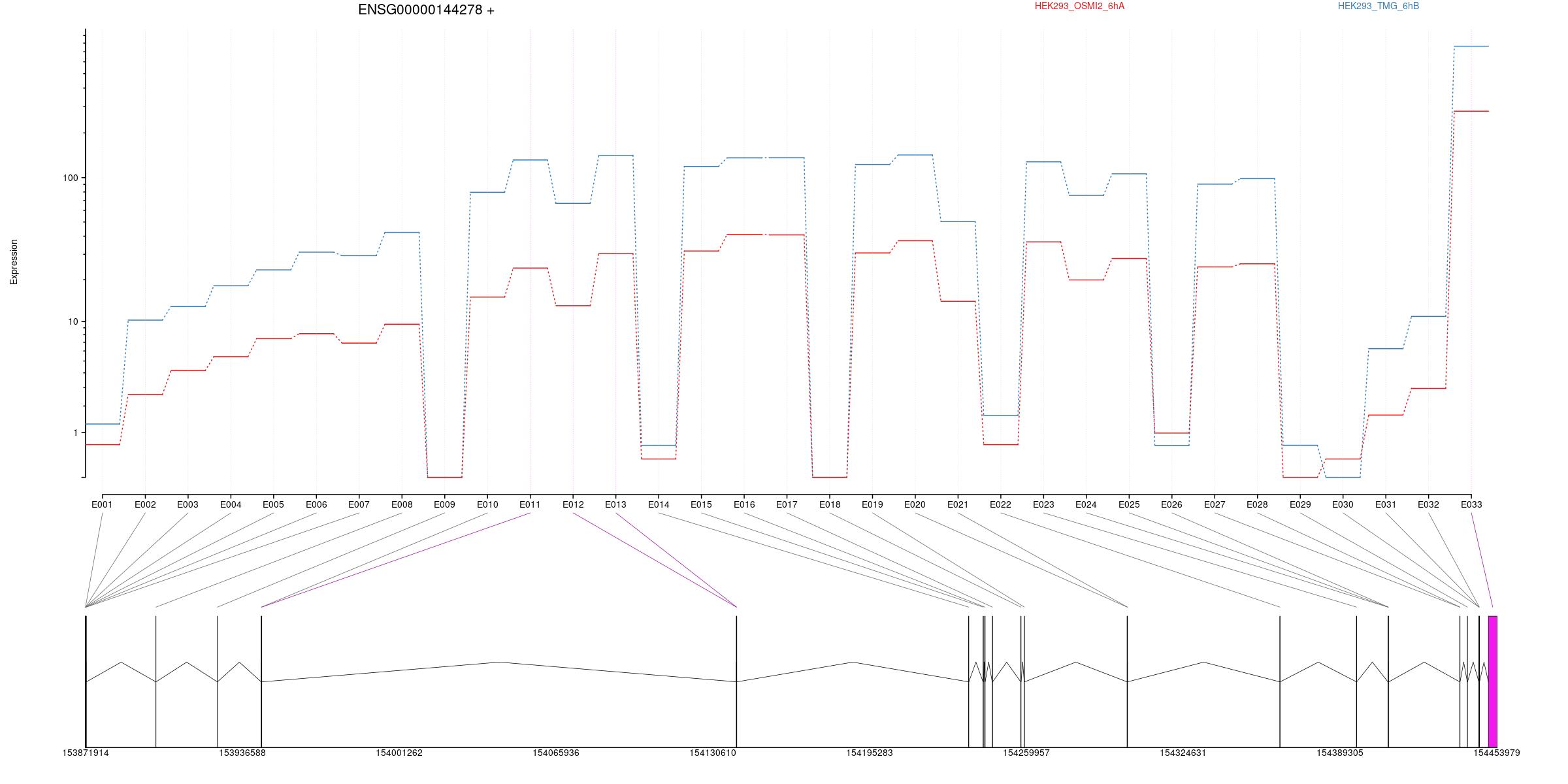Click genomic coordinate 154195283
1568x784 pixels.
click(x=870, y=753)
